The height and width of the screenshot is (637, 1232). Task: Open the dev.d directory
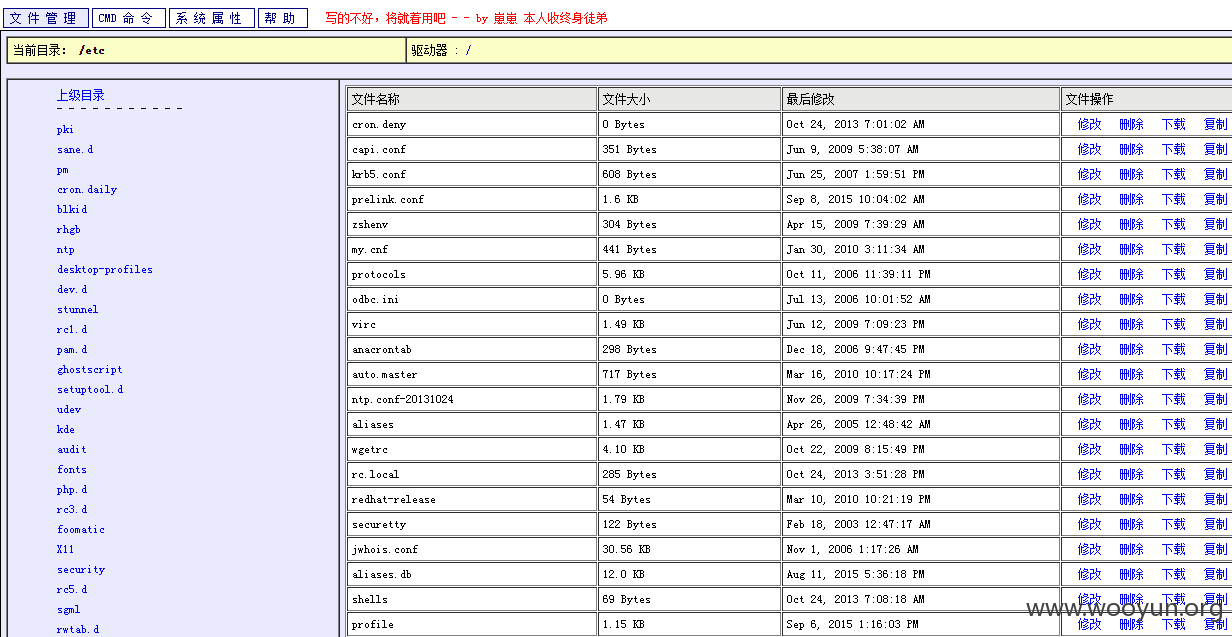(72, 290)
